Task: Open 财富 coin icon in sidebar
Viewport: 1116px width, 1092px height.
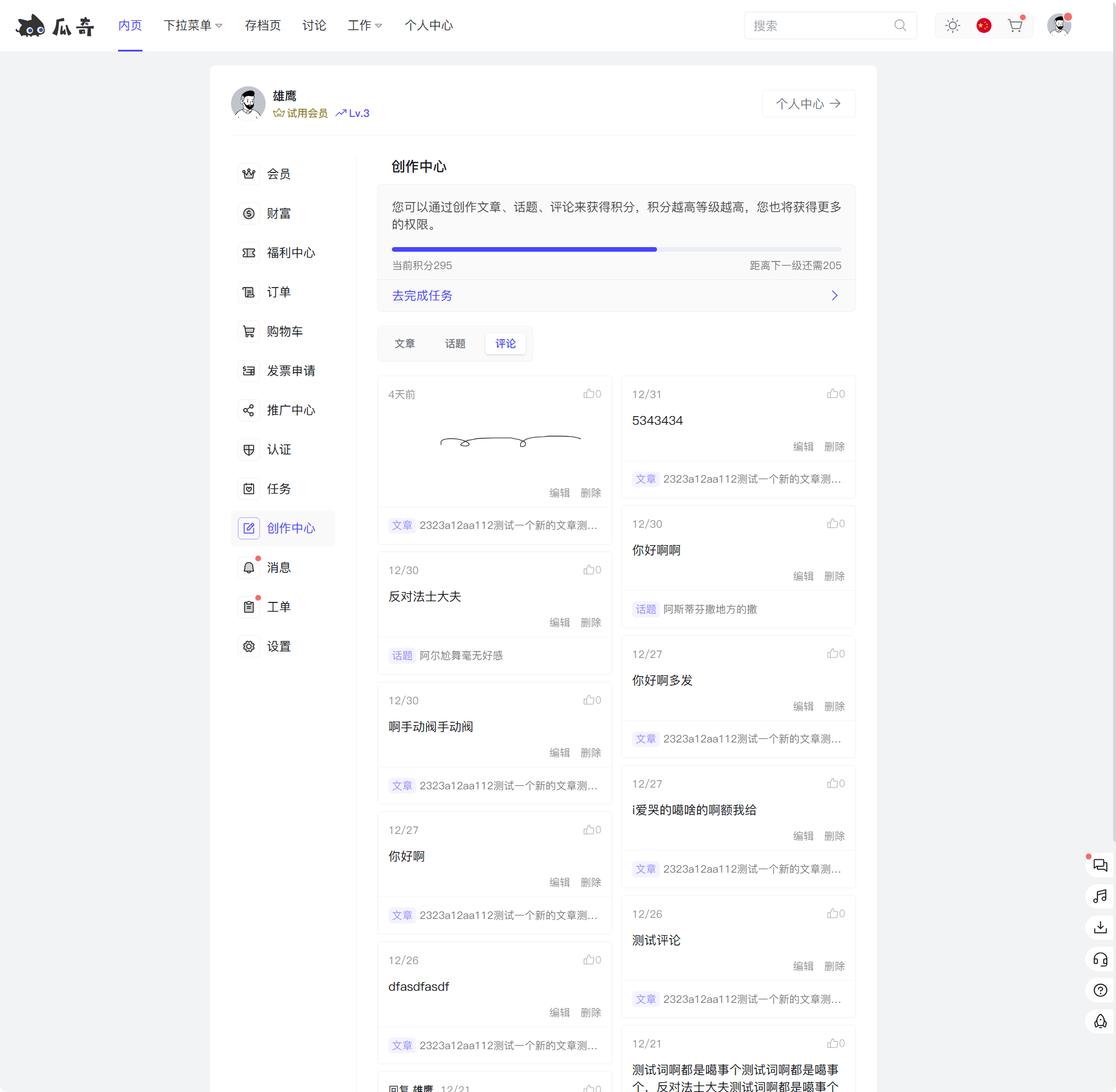Action: tap(249, 213)
